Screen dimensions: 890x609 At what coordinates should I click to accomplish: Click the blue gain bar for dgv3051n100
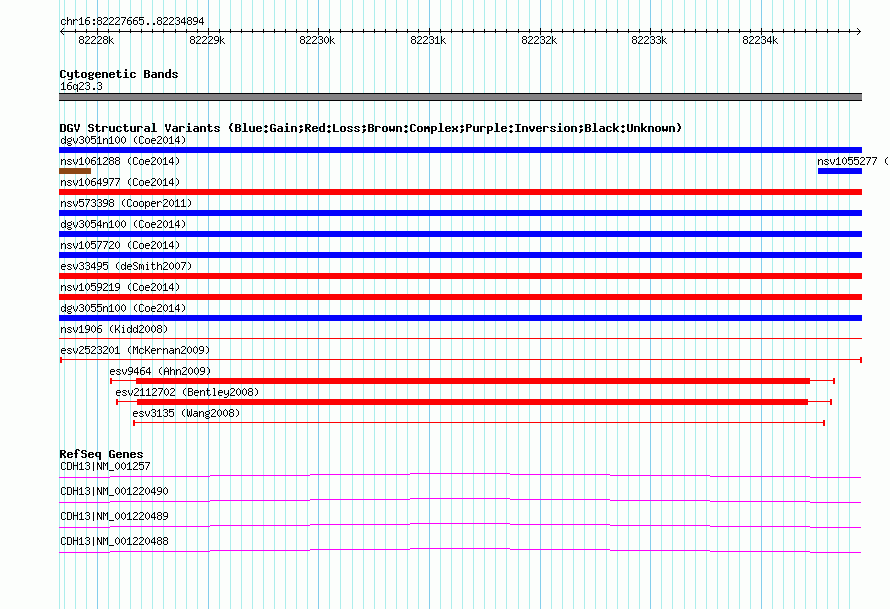pyautogui.click(x=460, y=150)
